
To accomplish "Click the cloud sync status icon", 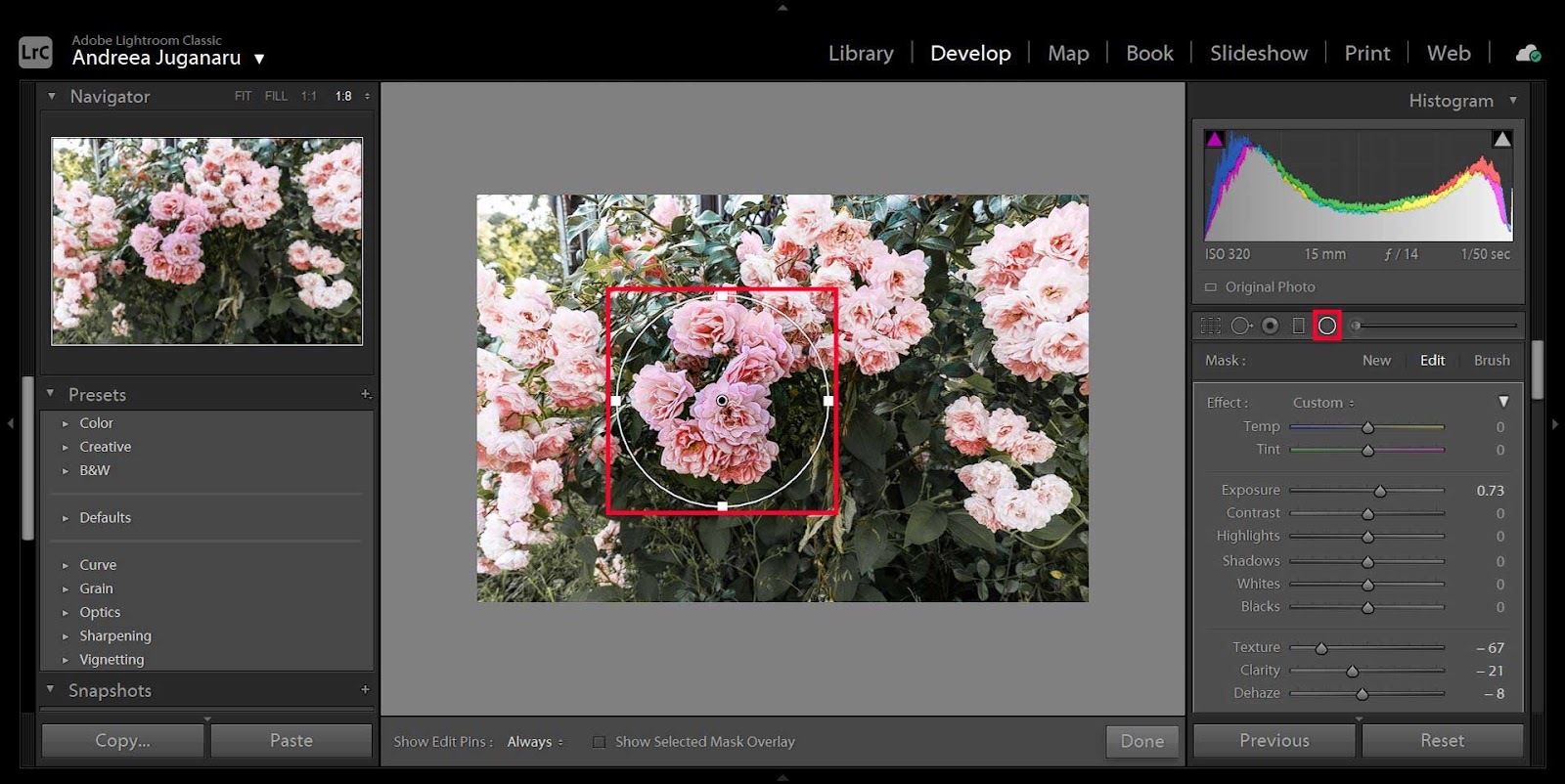I will [x=1528, y=54].
